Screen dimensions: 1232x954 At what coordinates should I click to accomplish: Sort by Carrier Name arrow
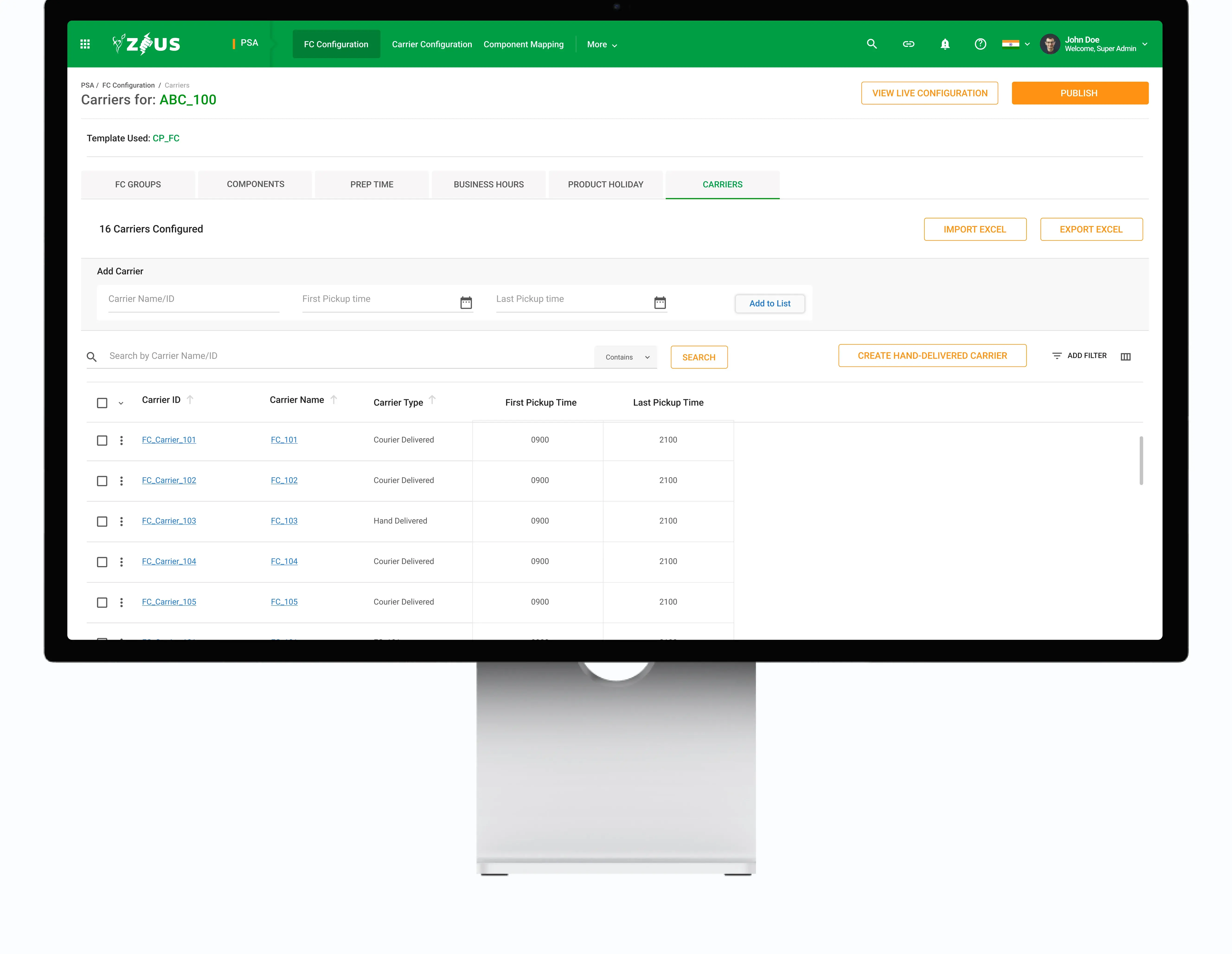coord(334,400)
